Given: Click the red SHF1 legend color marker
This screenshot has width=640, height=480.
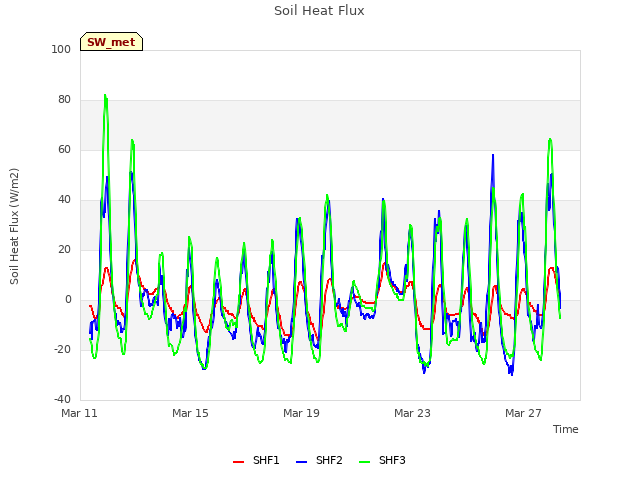Looking at the screenshot, I should (x=238, y=462).
